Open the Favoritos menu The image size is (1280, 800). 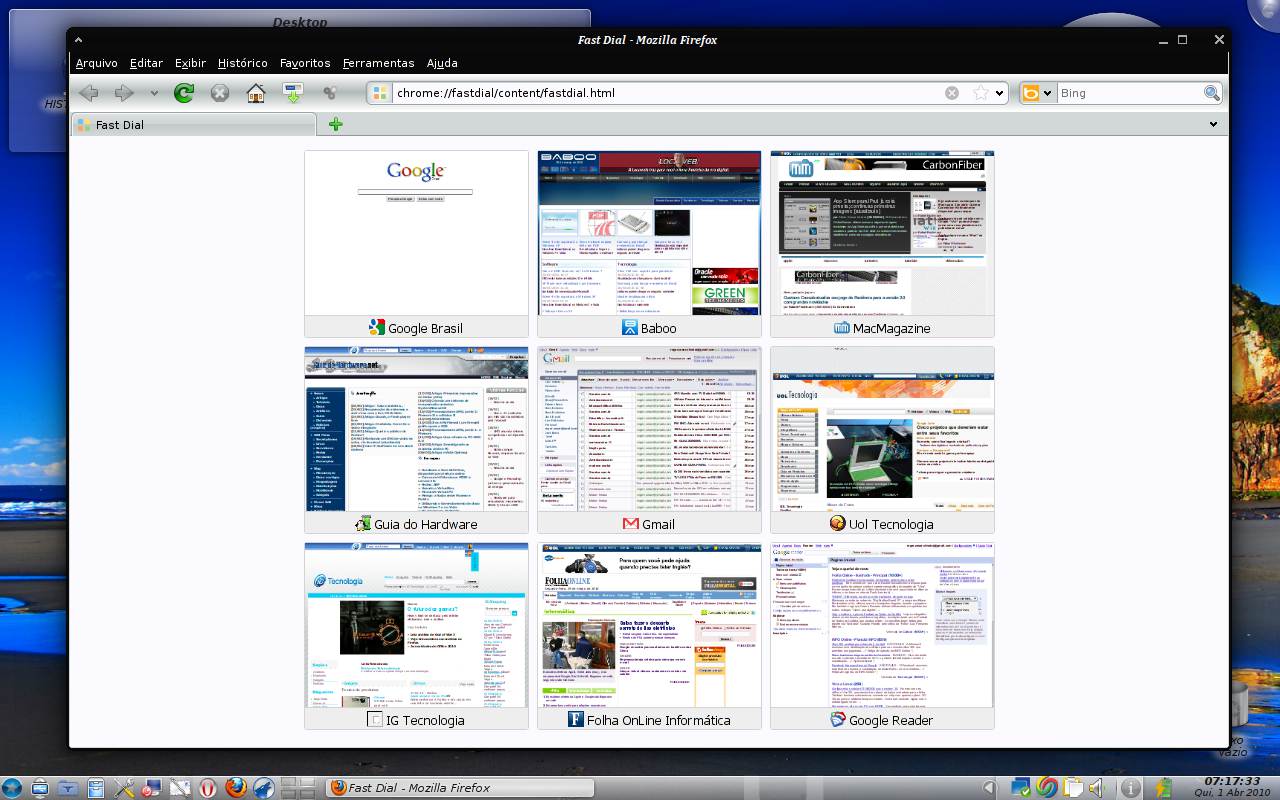305,63
